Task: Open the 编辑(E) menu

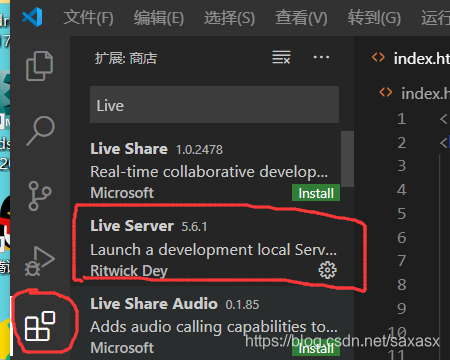Action: 159,18
